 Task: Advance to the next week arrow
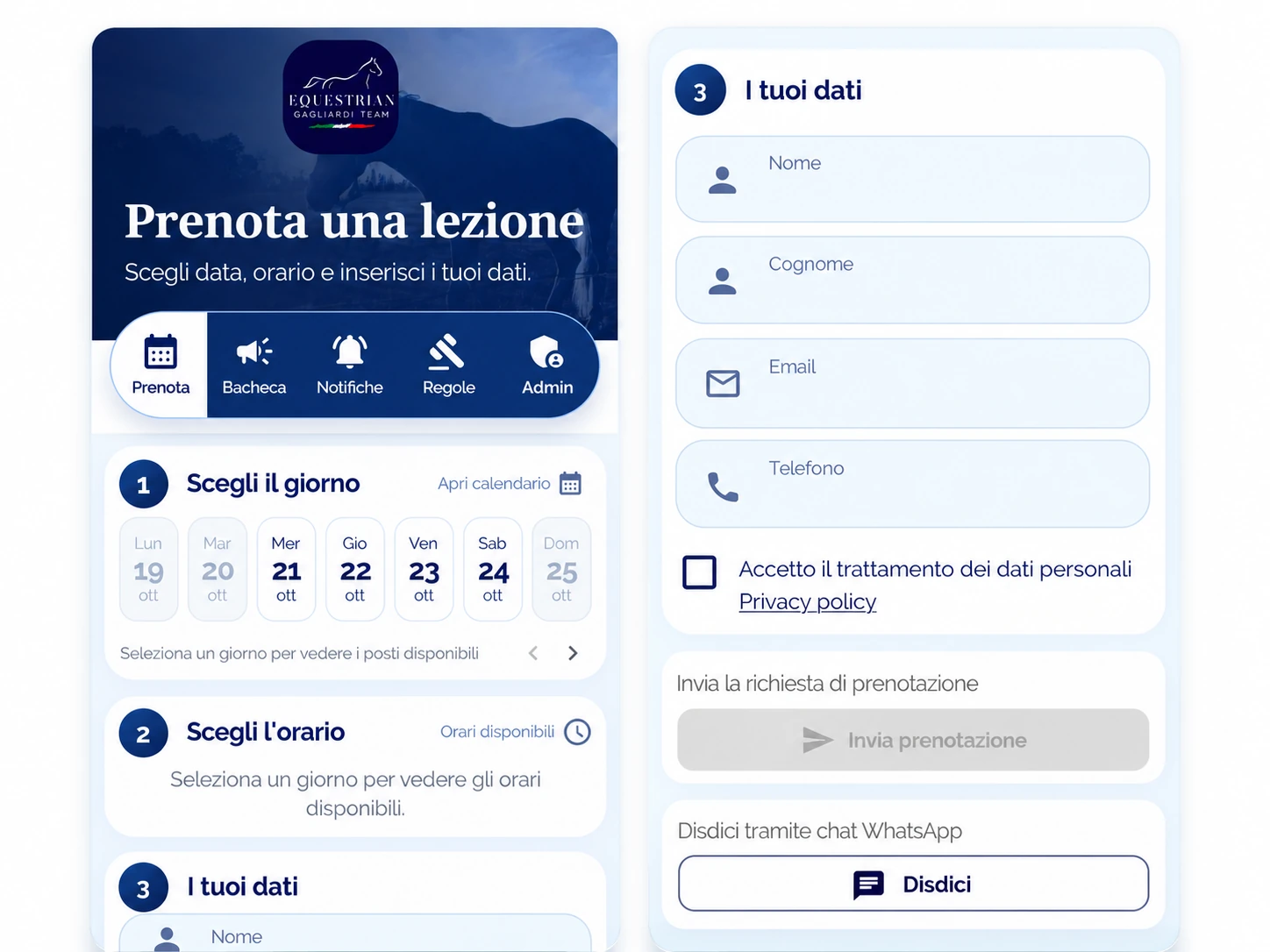pos(573,653)
